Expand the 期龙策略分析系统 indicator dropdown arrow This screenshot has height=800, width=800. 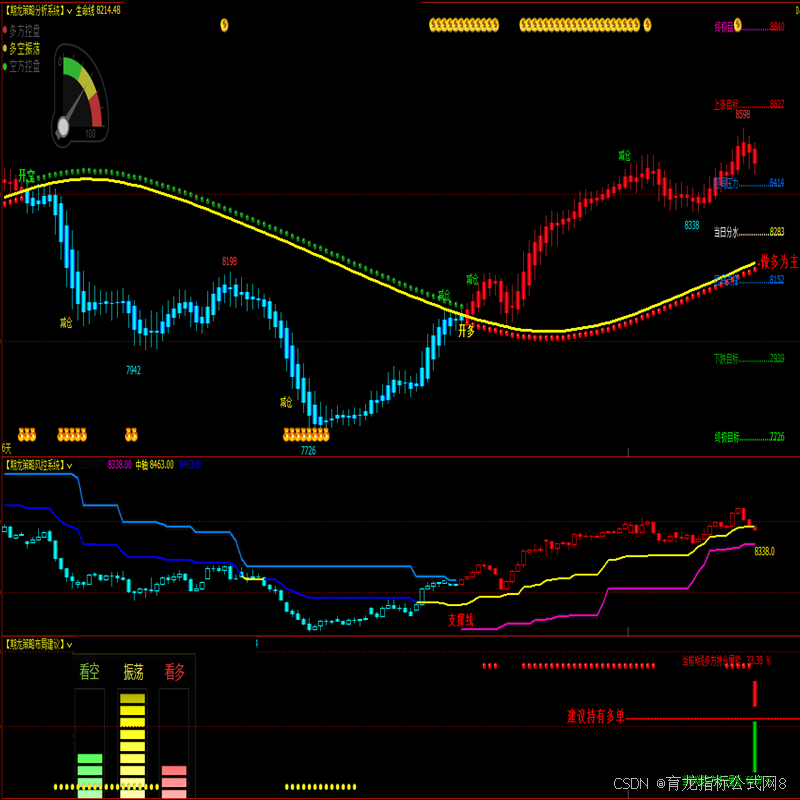click(69, 11)
